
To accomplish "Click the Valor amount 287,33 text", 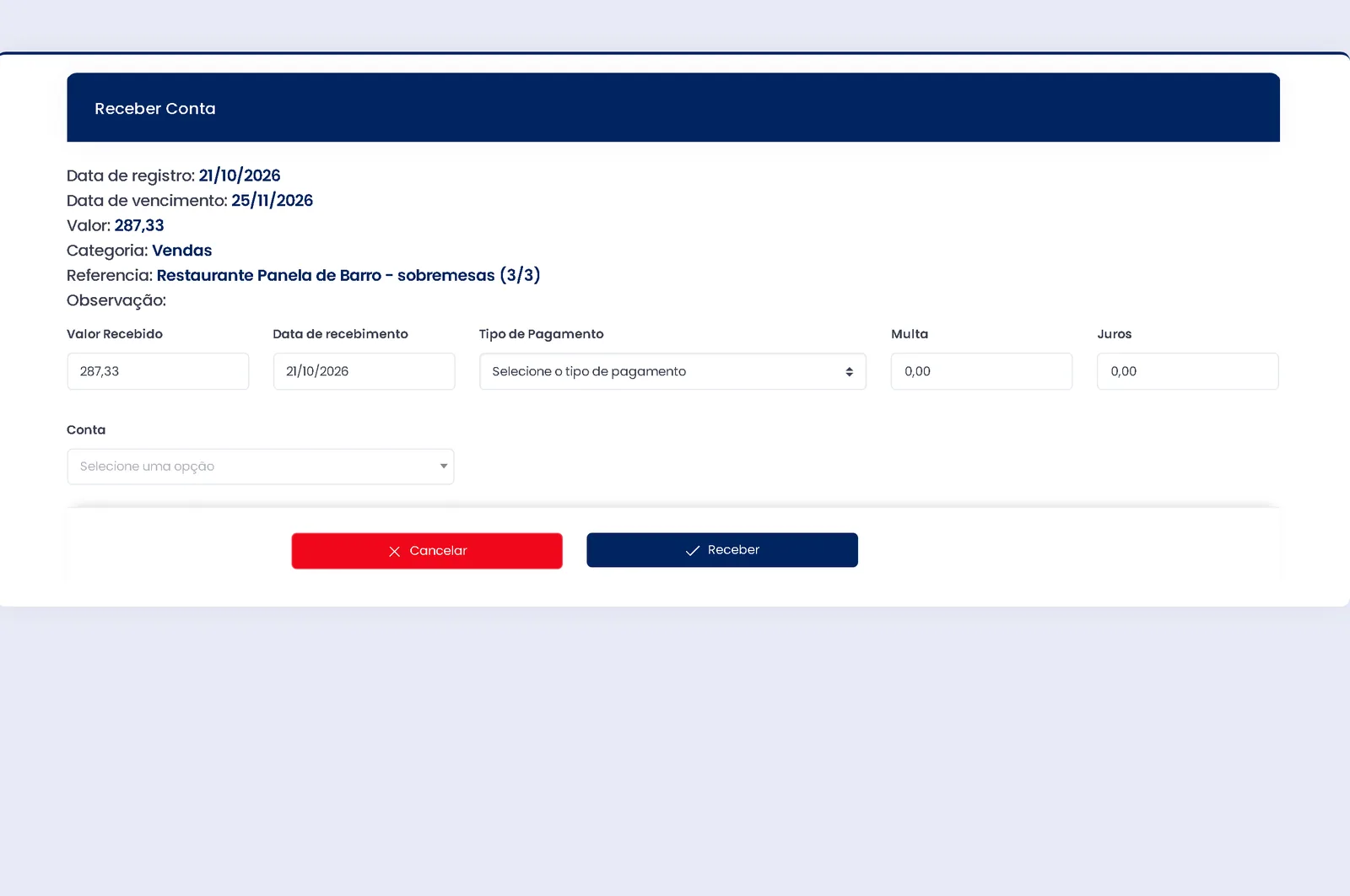I will coord(139,225).
